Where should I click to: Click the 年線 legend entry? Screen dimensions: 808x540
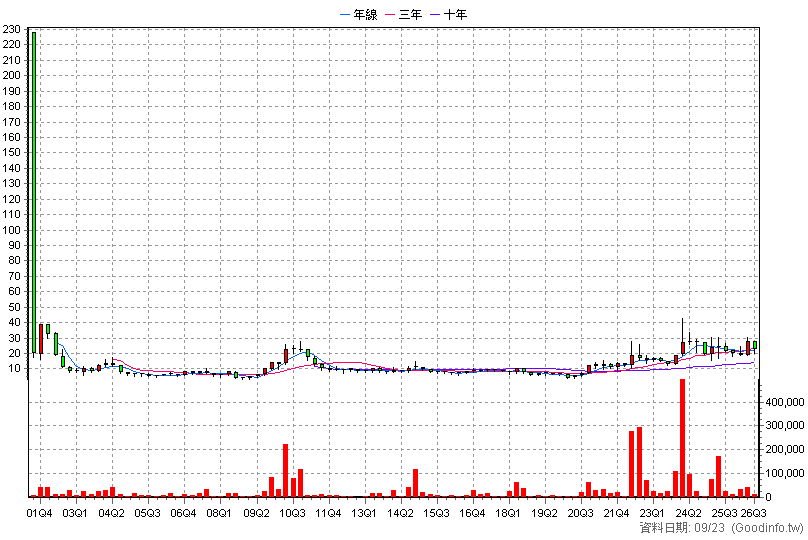click(359, 14)
